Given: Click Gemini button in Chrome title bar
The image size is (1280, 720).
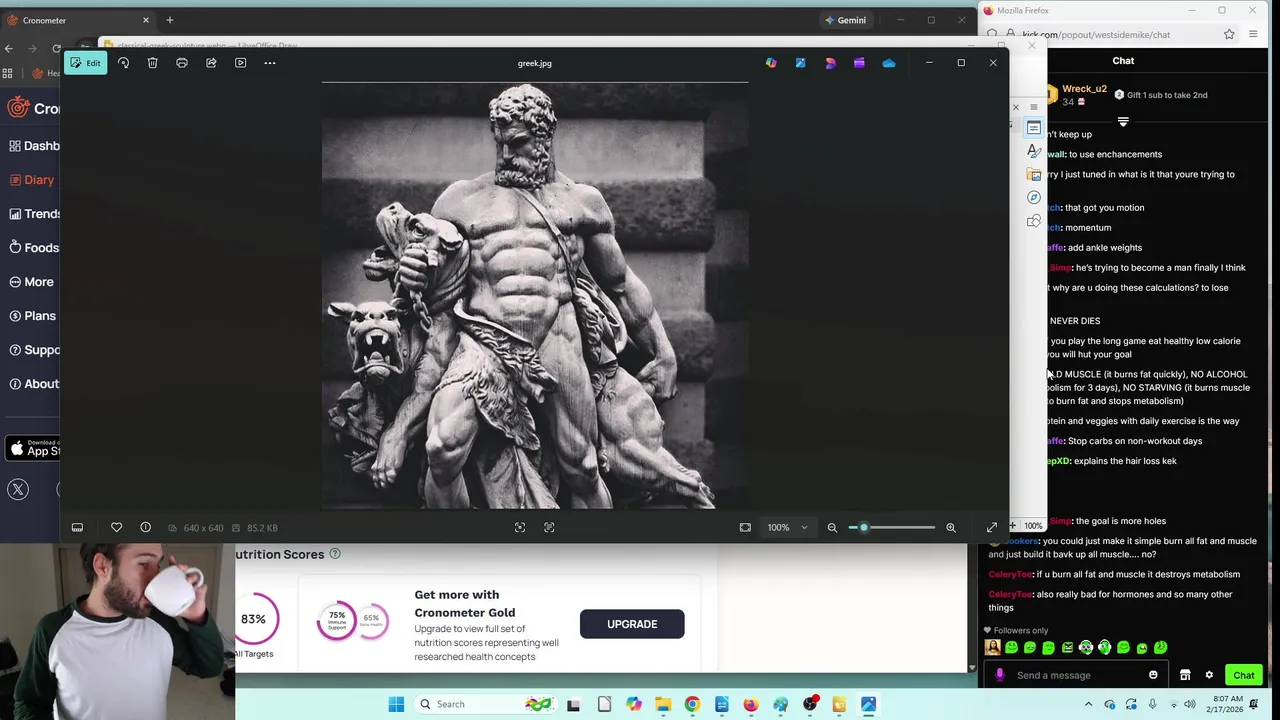Looking at the screenshot, I should 845,20.
